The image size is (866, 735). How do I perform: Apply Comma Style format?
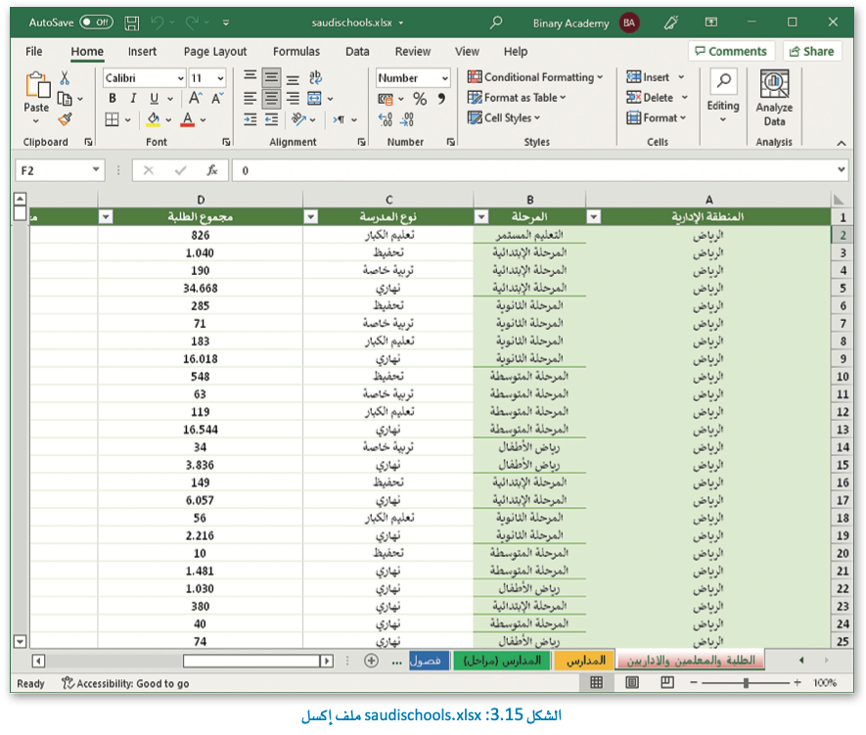[x=441, y=99]
